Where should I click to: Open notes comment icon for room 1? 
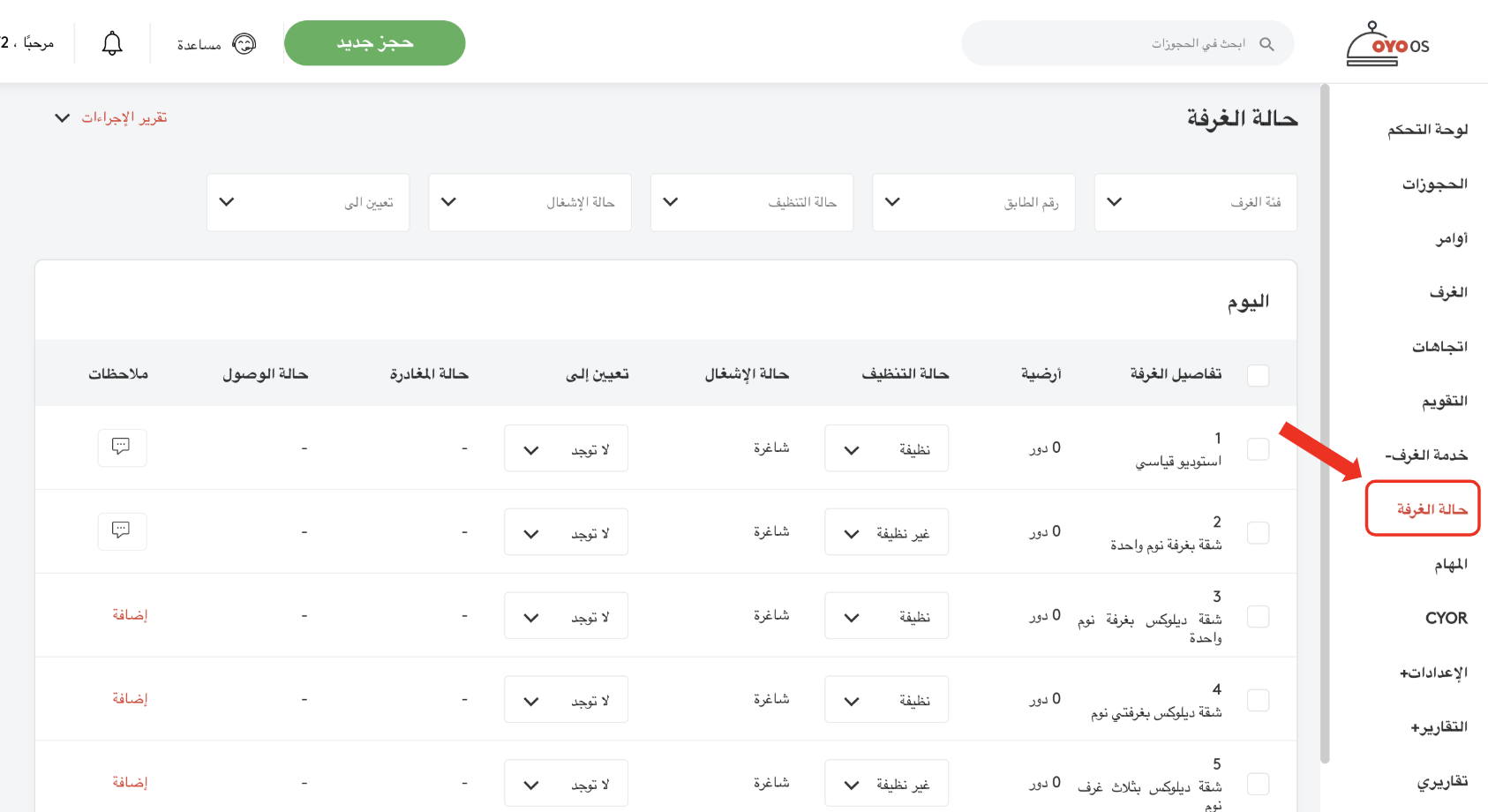tap(122, 447)
